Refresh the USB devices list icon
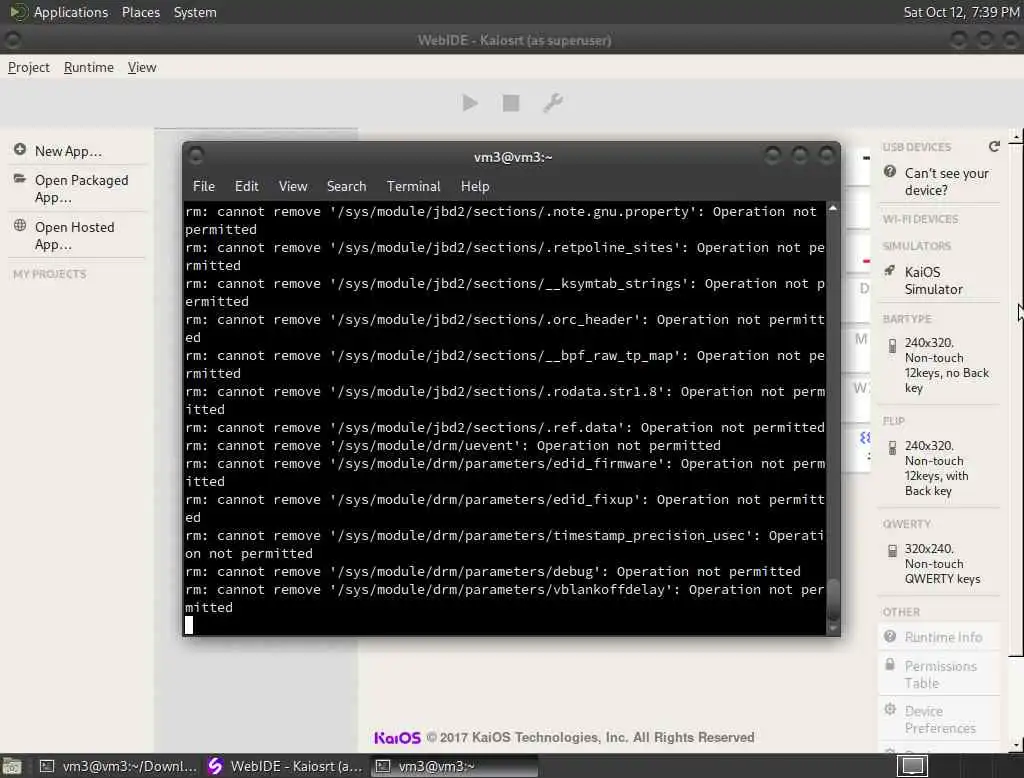 coord(994,146)
